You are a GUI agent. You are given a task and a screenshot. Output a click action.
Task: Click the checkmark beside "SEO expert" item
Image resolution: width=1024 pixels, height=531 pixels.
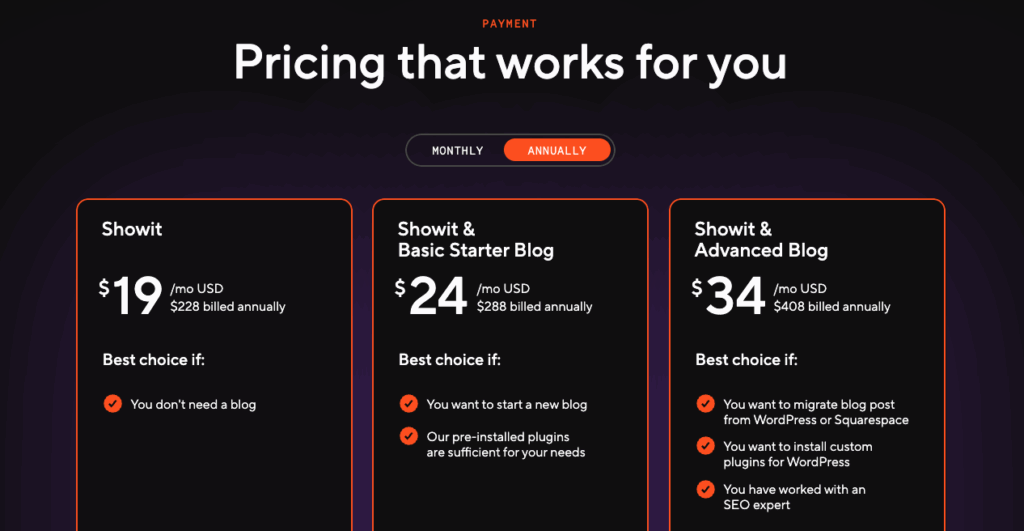click(x=706, y=489)
